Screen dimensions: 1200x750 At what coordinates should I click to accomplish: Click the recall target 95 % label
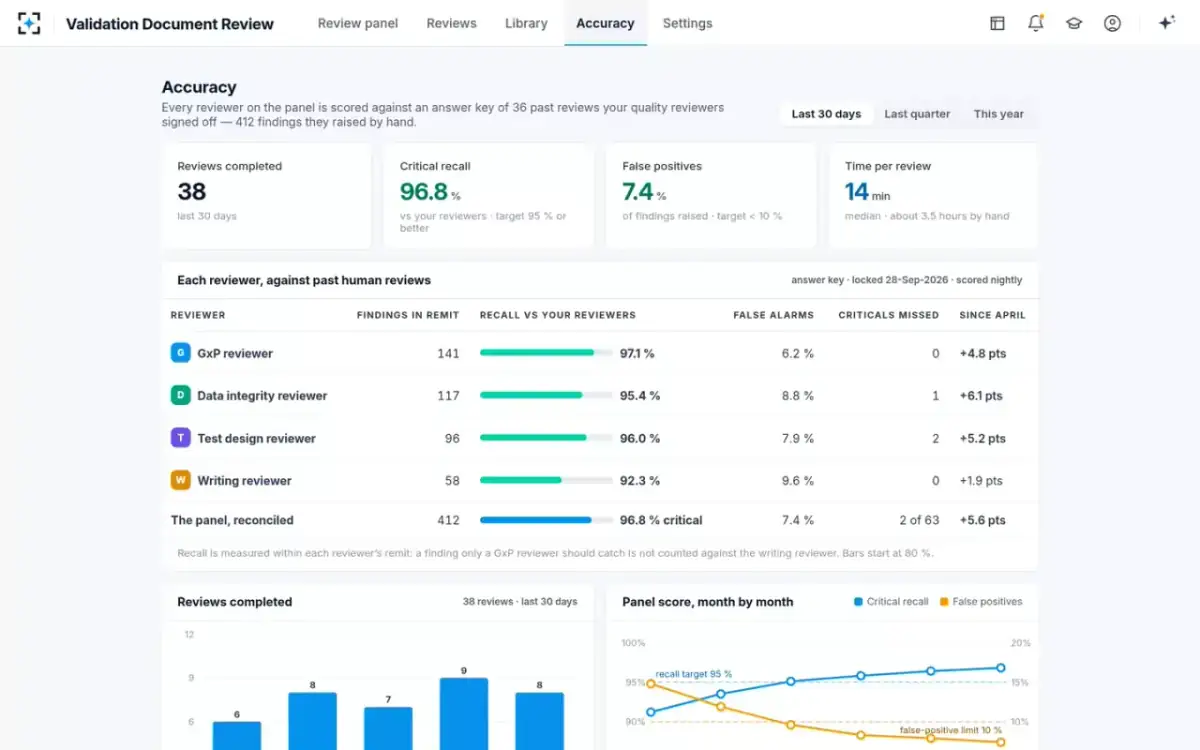point(693,674)
